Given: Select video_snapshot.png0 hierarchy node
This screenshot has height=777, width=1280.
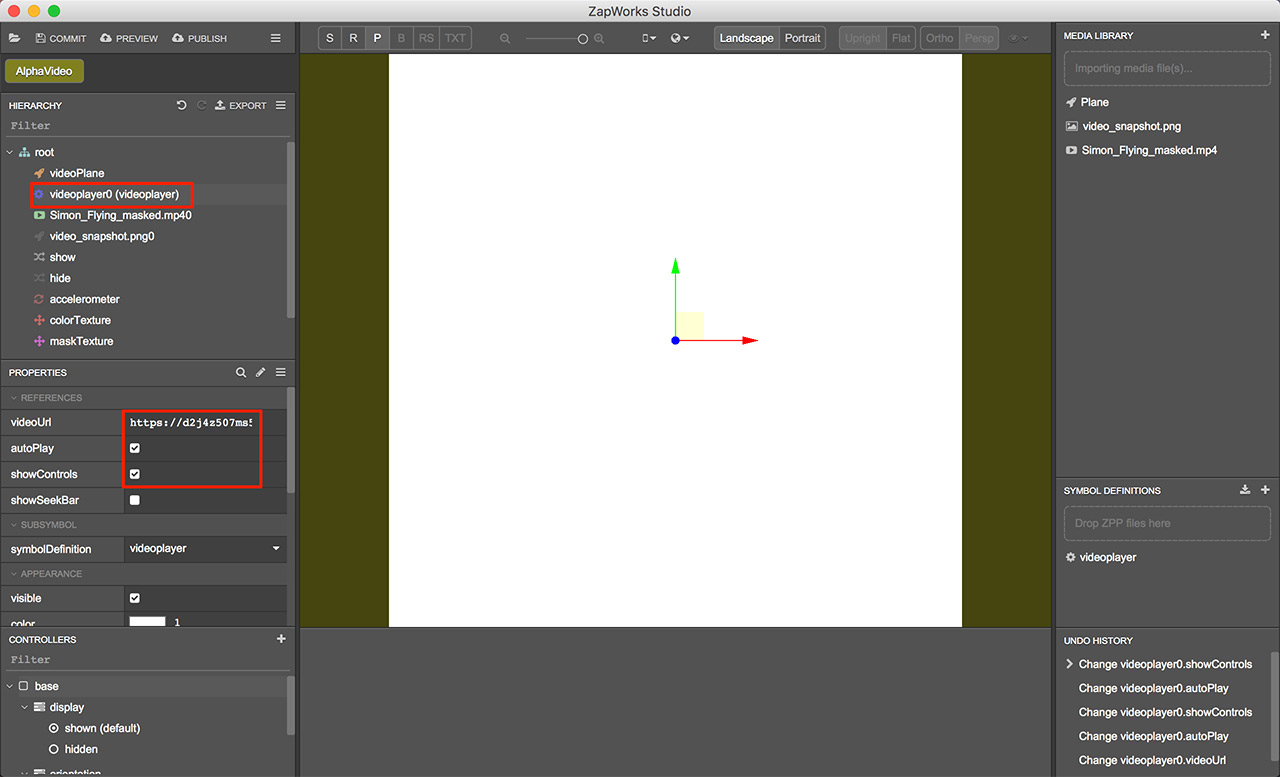Looking at the screenshot, I should [101, 236].
